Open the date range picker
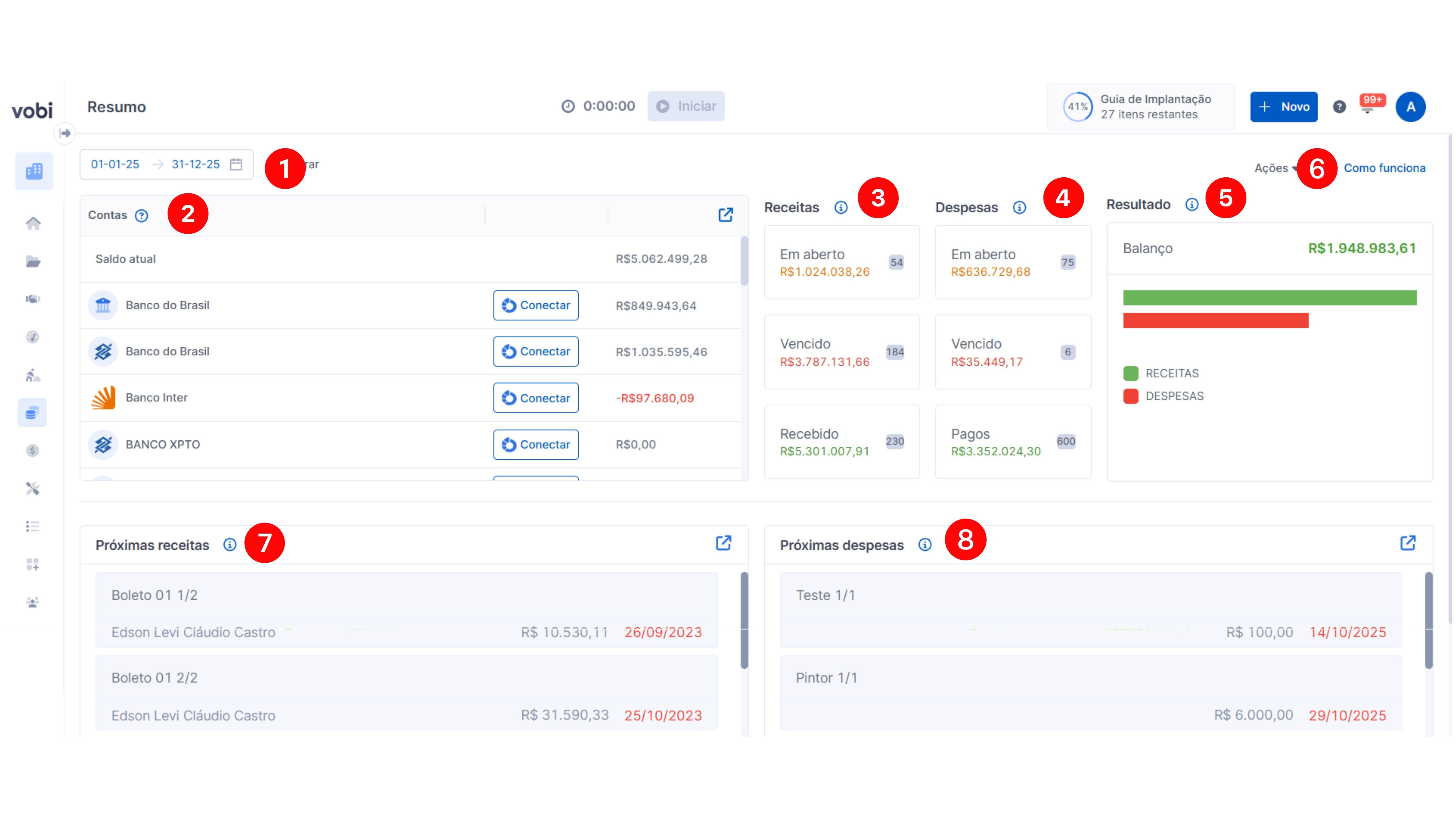 [166, 164]
